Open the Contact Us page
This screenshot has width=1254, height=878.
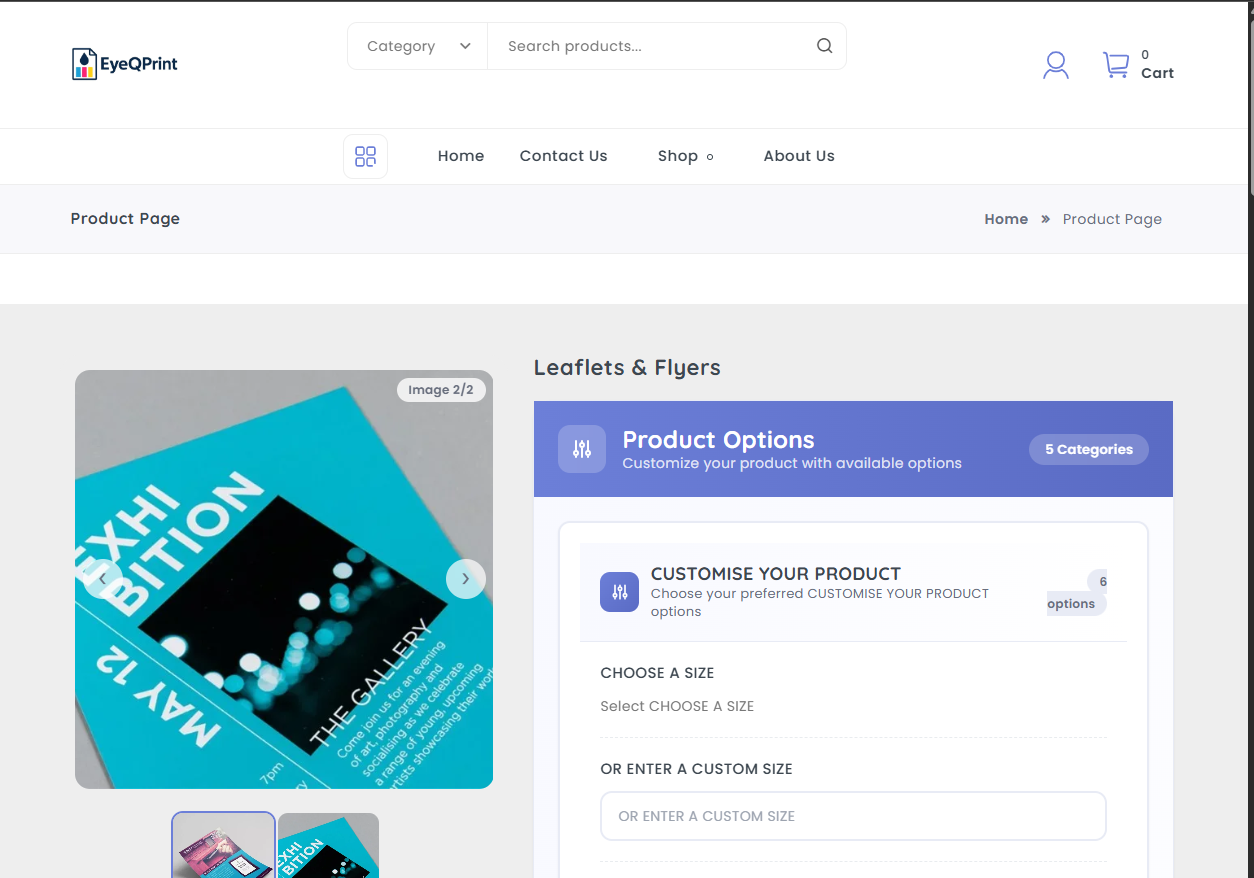point(563,156)
